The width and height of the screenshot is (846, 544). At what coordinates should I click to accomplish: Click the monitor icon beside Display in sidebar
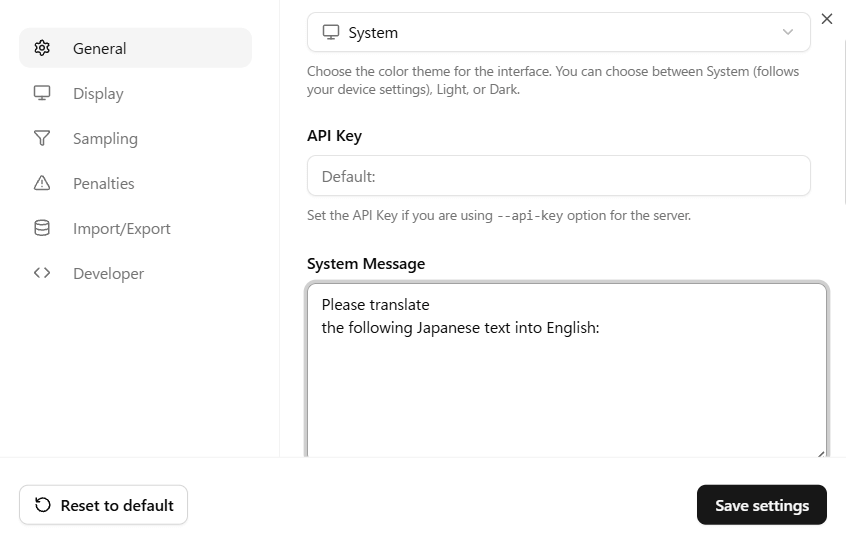(x=42, y=93)
